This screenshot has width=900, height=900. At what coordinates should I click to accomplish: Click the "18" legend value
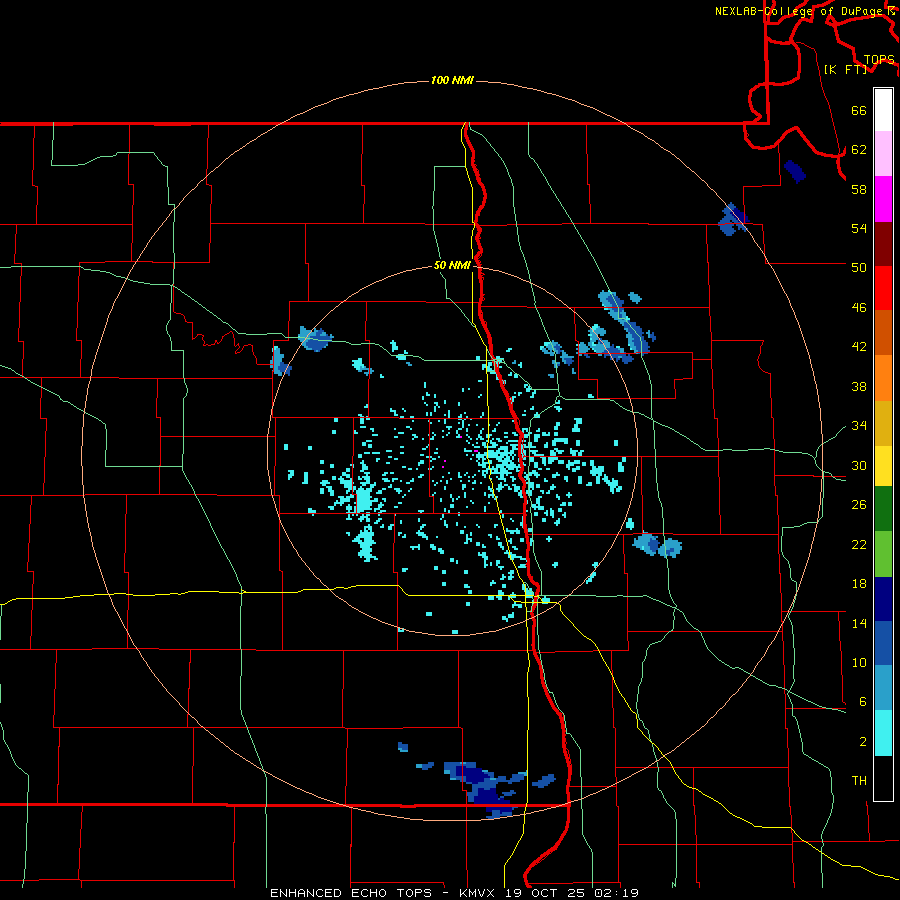coord(859,584)
